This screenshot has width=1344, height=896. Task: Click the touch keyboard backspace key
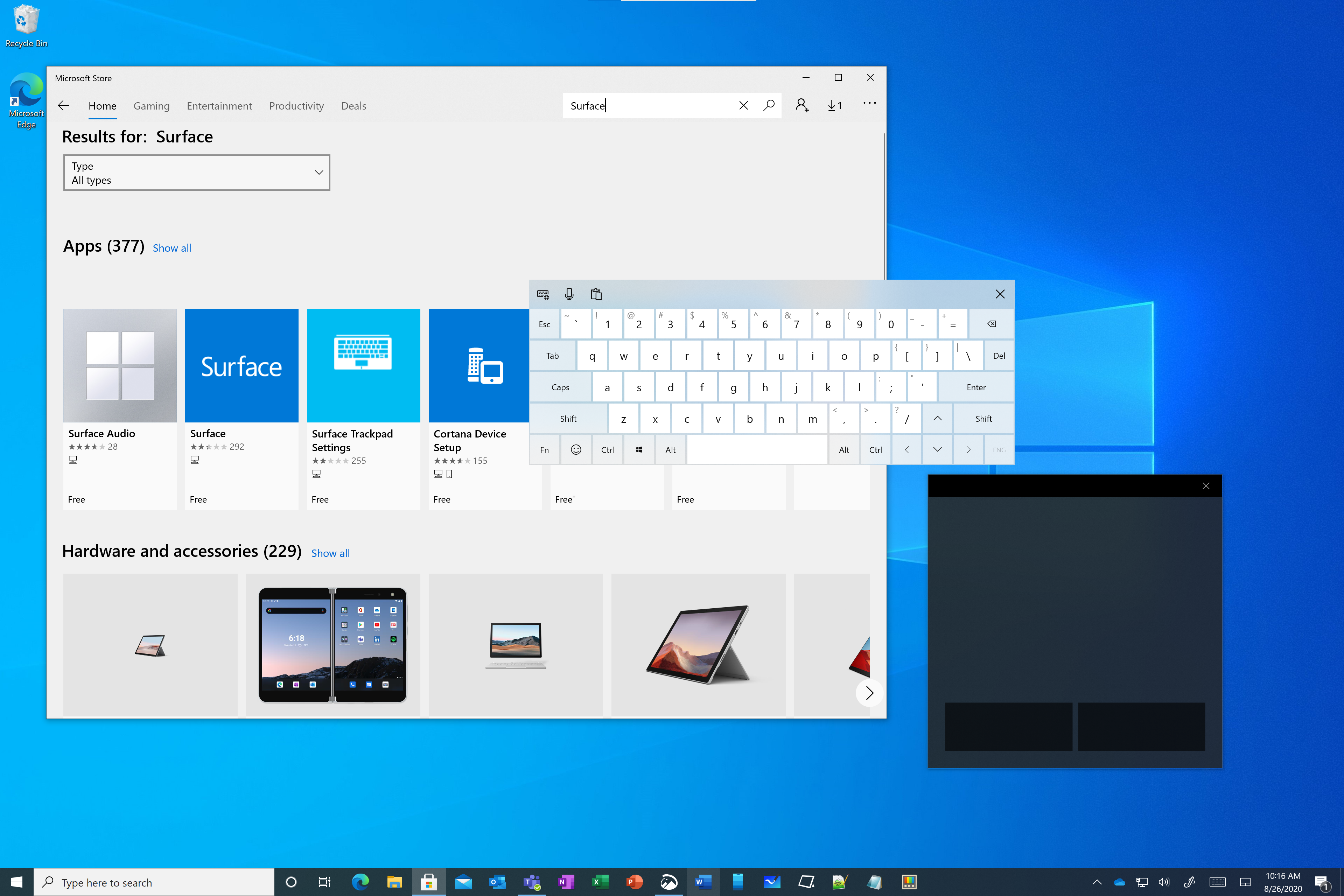[990, 324]
